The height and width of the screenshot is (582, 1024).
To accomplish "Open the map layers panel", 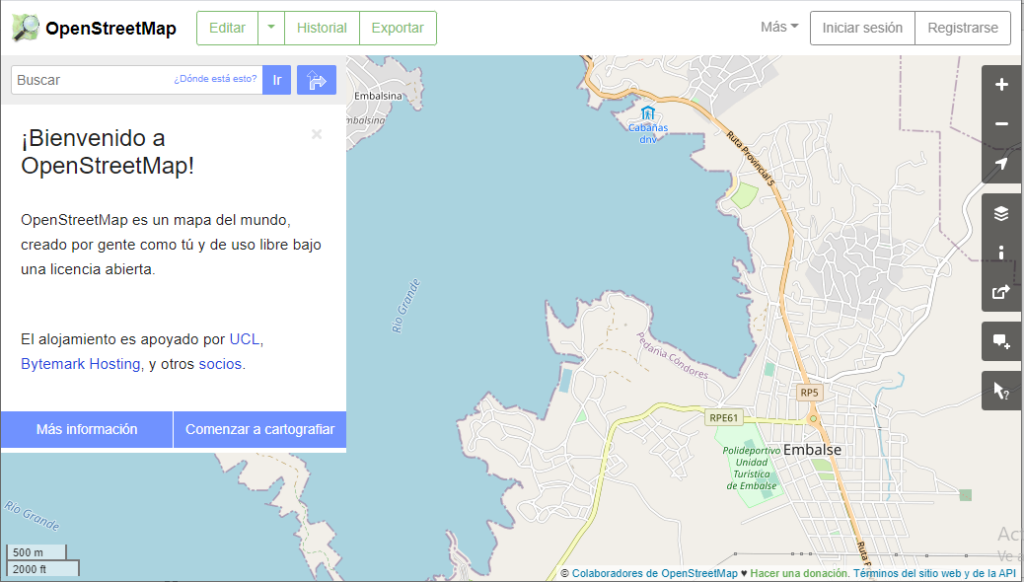I will click(x=1001, y=214).
